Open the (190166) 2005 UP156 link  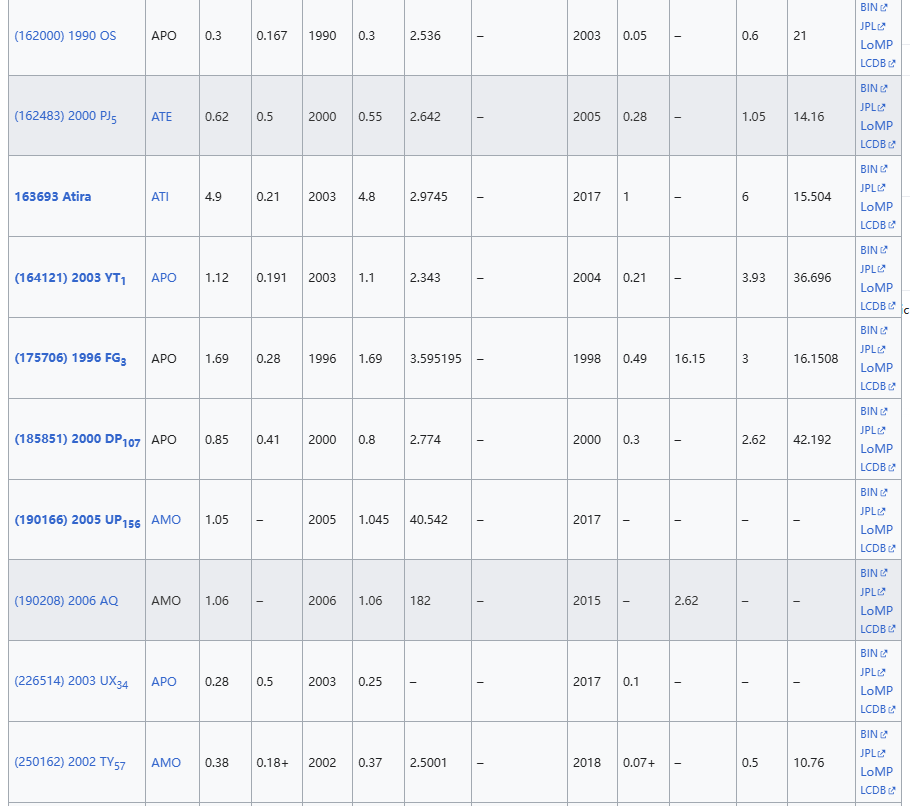pyautogui.click(x=77, y=520)
